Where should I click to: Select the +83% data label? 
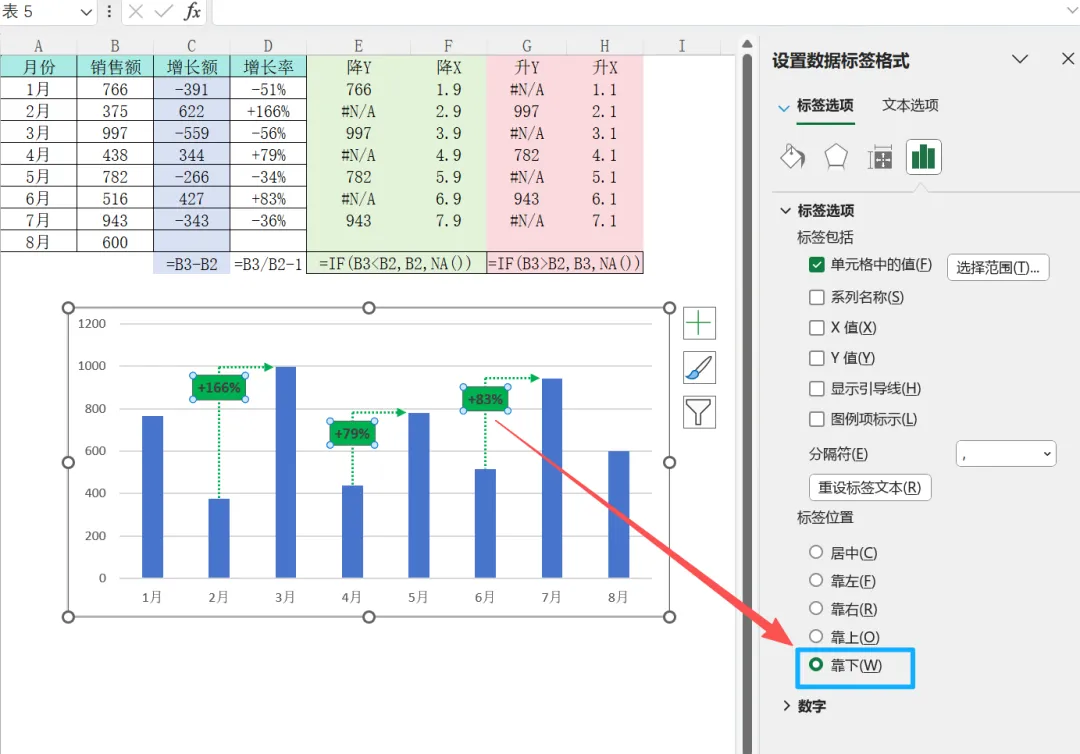tap(486, 399)
